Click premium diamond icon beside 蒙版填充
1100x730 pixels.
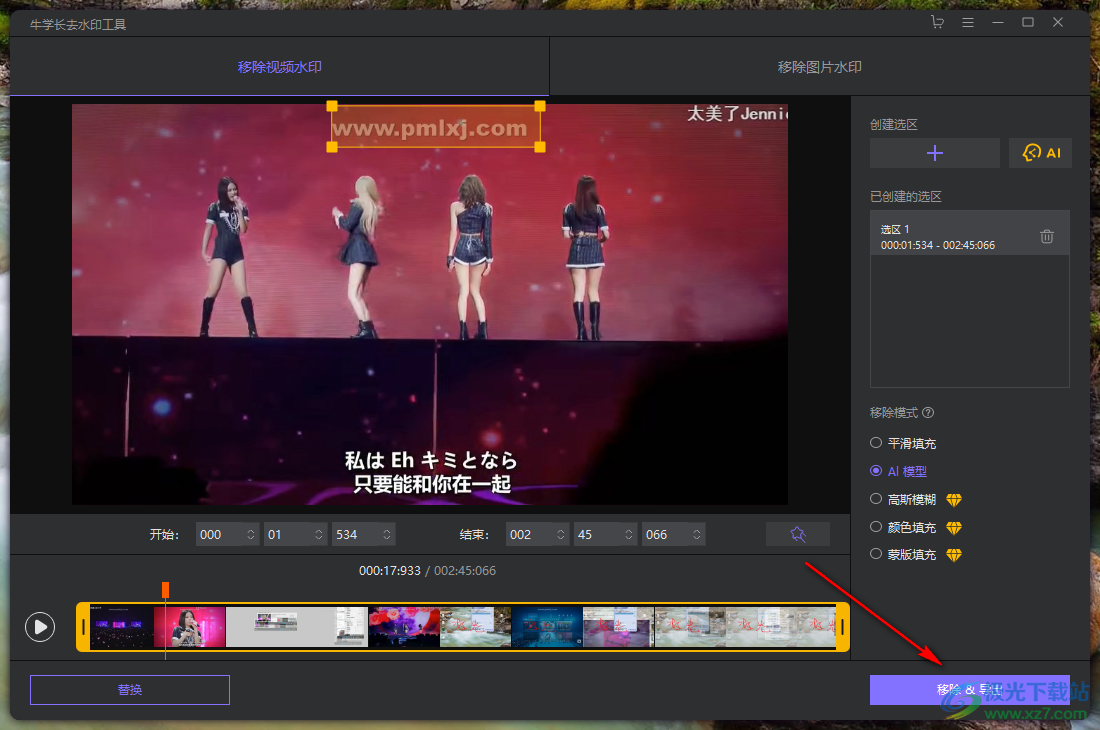[x=953, y=555]
